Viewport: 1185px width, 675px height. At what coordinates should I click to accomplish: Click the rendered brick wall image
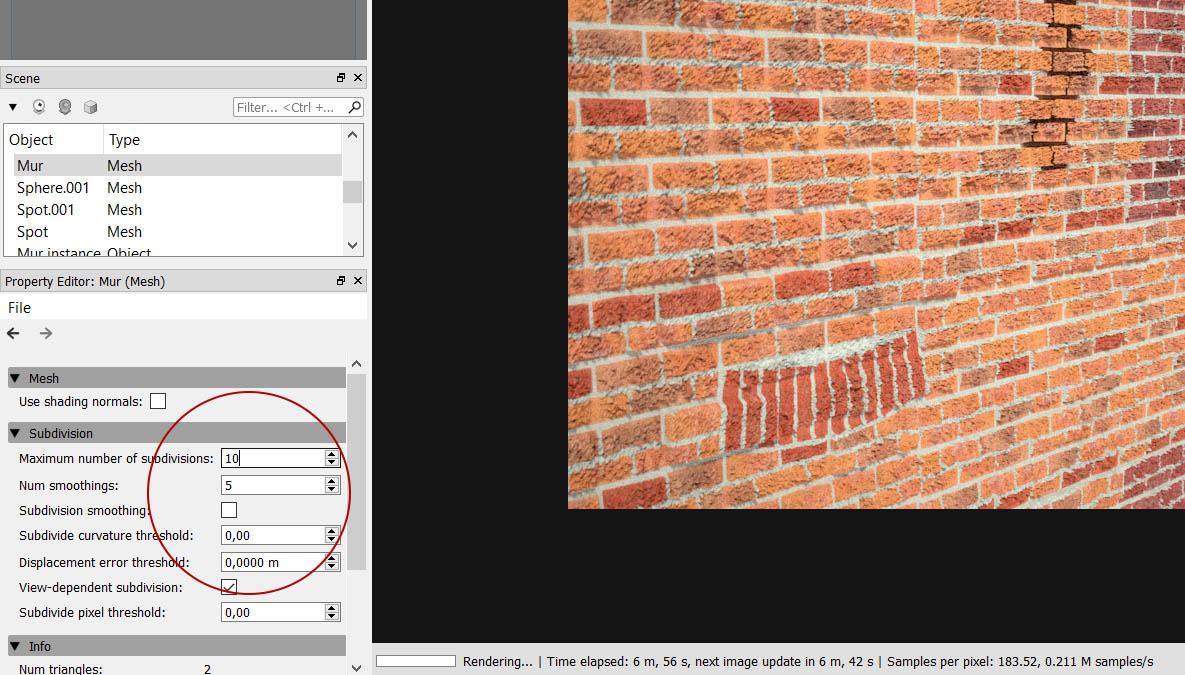[876, 254]
